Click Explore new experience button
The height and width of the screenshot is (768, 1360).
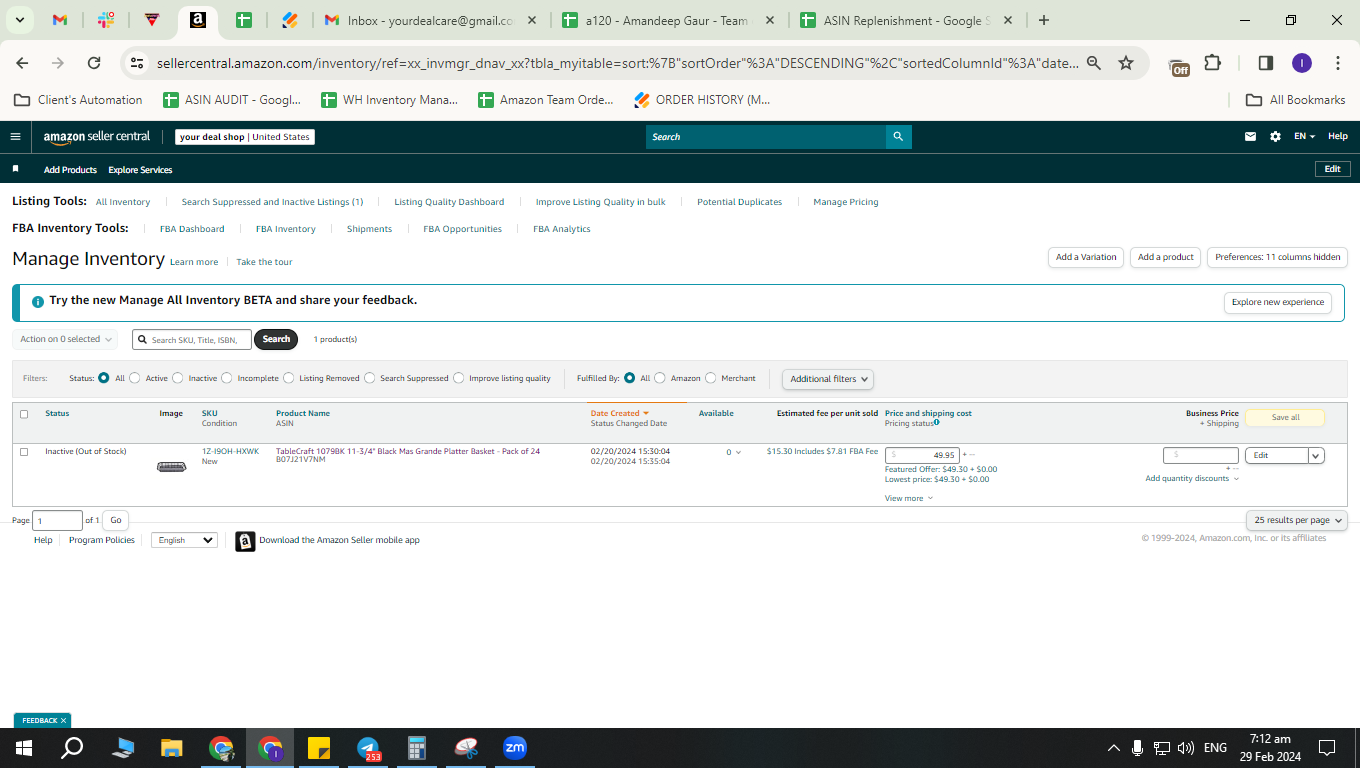[1278, 302]
